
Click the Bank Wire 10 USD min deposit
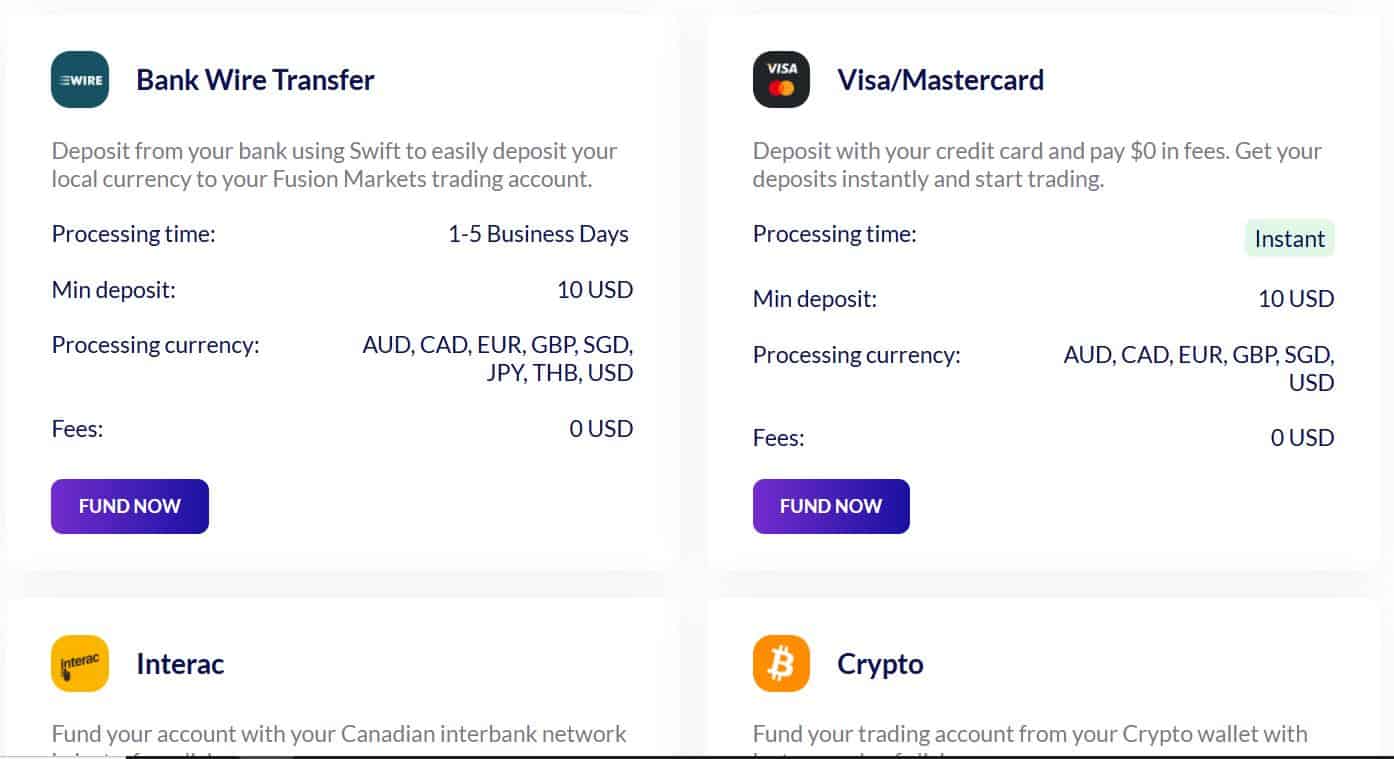(595, 290)
